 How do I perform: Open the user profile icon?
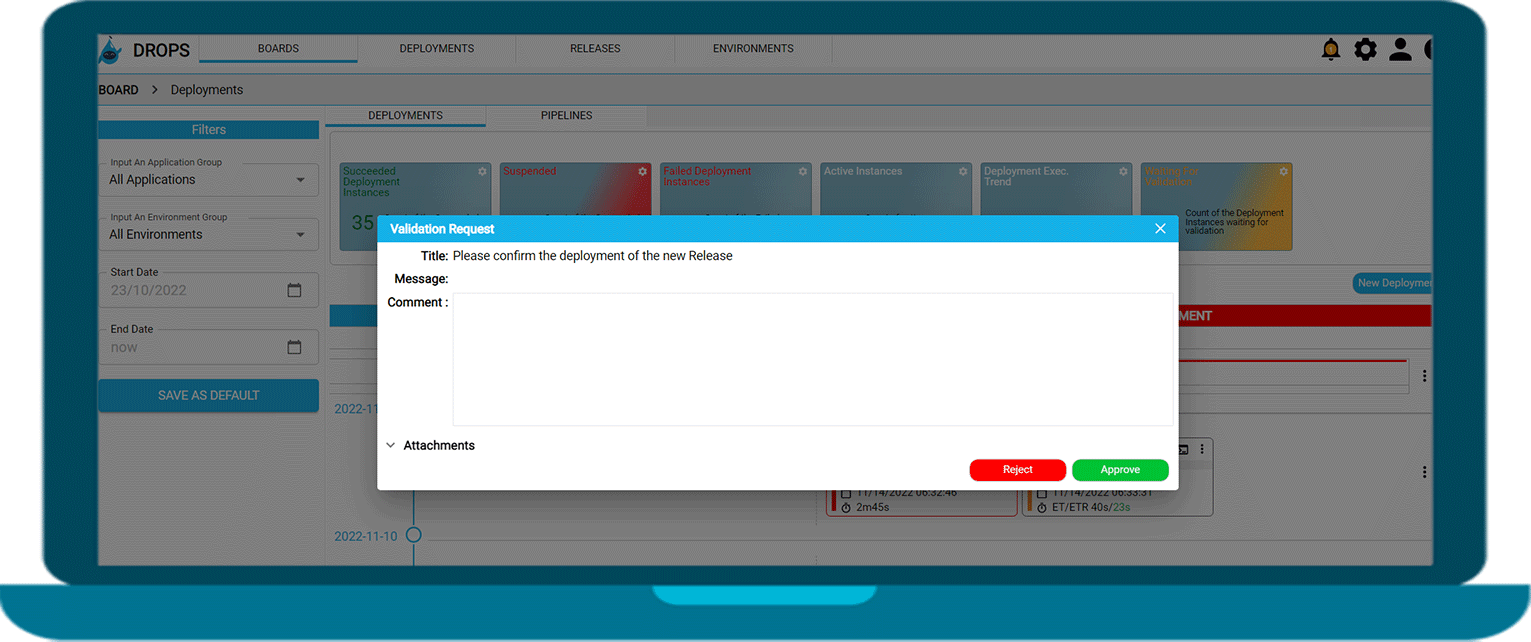[1400, 49]
